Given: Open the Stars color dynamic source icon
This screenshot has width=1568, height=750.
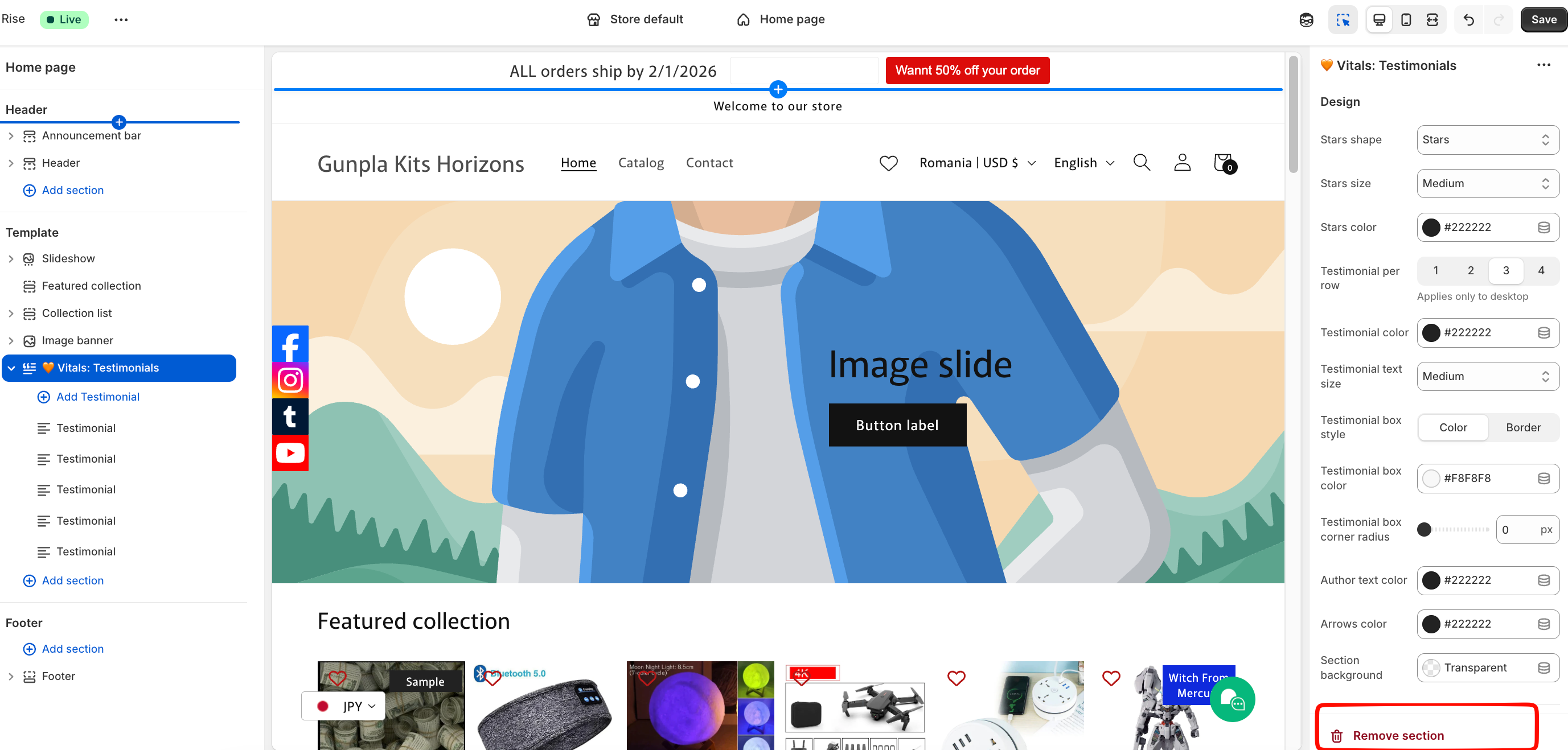Looking at the screenshot, I should 1543,228.
